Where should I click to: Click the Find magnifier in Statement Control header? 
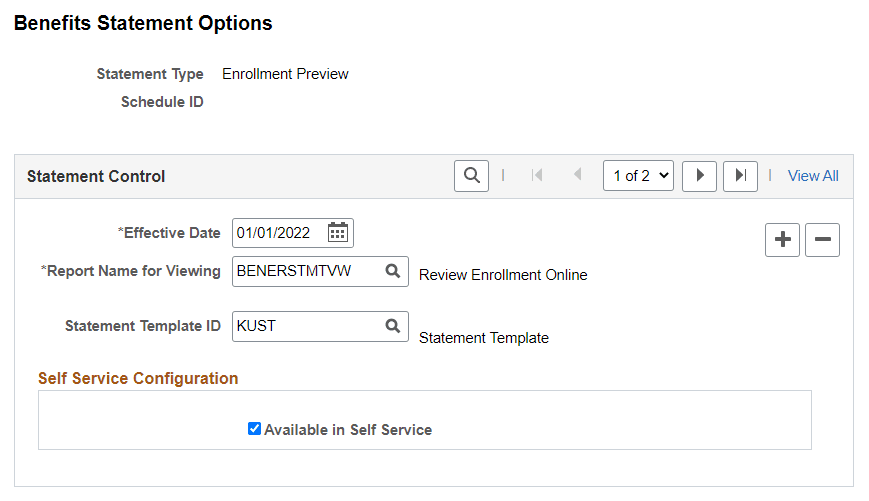tap(471, 176)
